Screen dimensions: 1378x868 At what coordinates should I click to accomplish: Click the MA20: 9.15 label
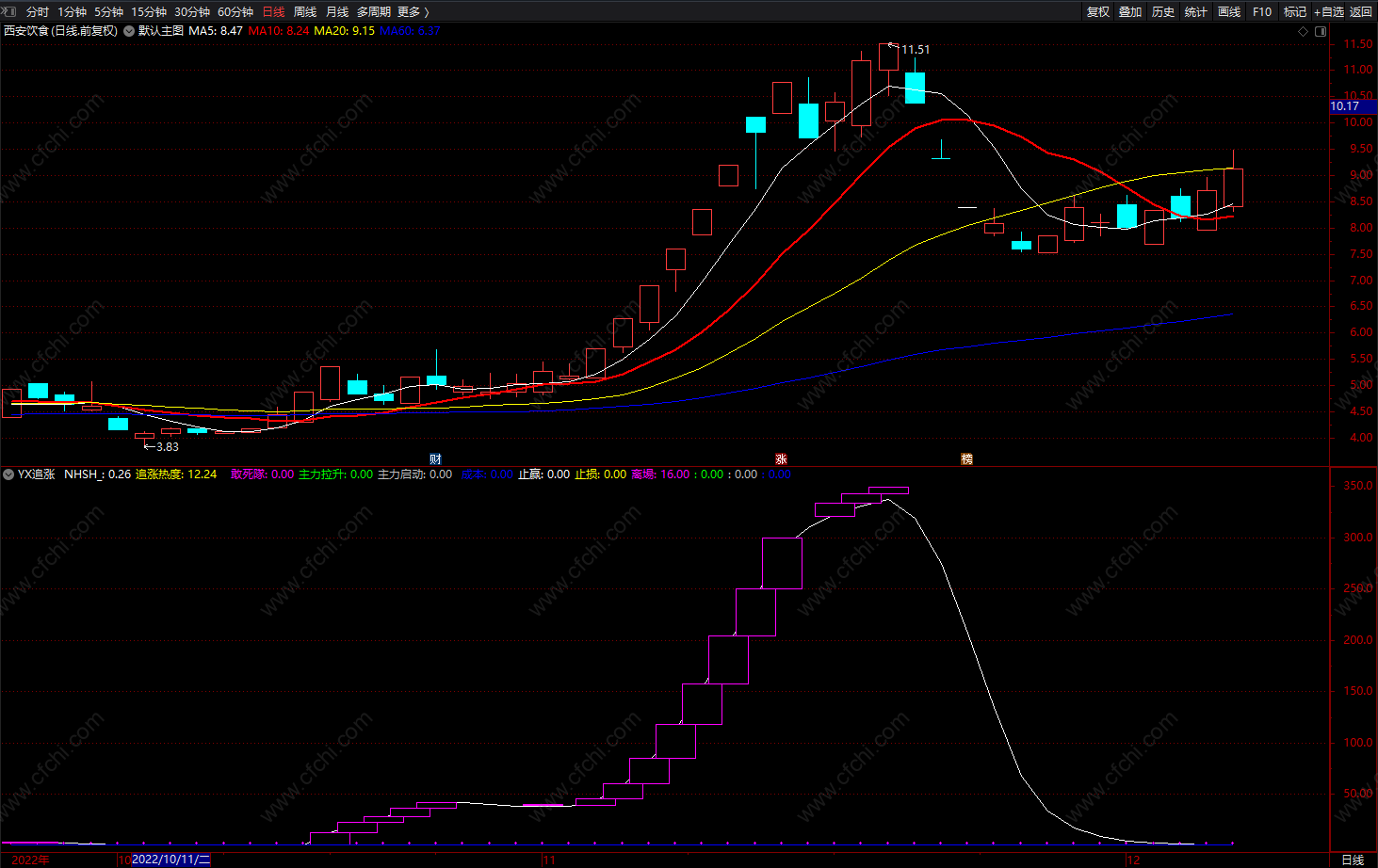[x=344, y=31]
